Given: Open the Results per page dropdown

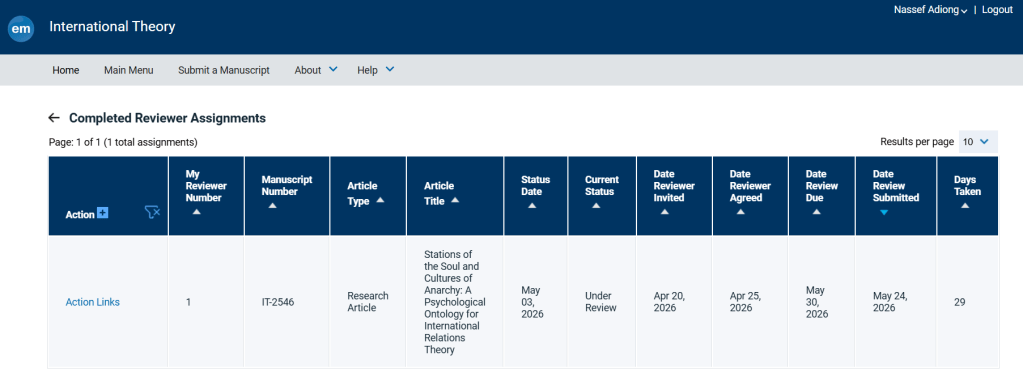Looking at the screenshot, I should point(978,142).
